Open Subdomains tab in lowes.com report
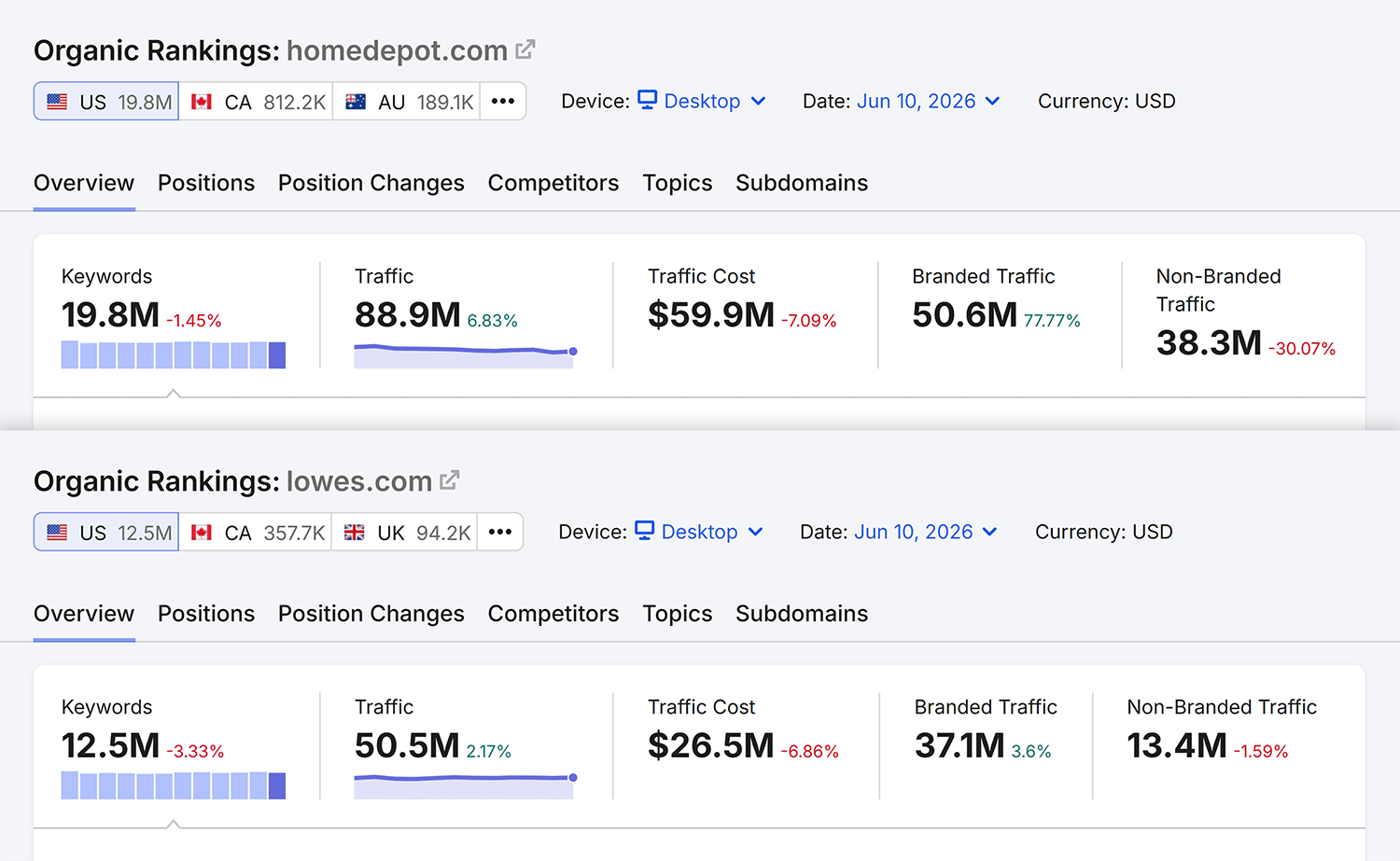The height and width of the screenshot is (861, 1400). point(802,614)
